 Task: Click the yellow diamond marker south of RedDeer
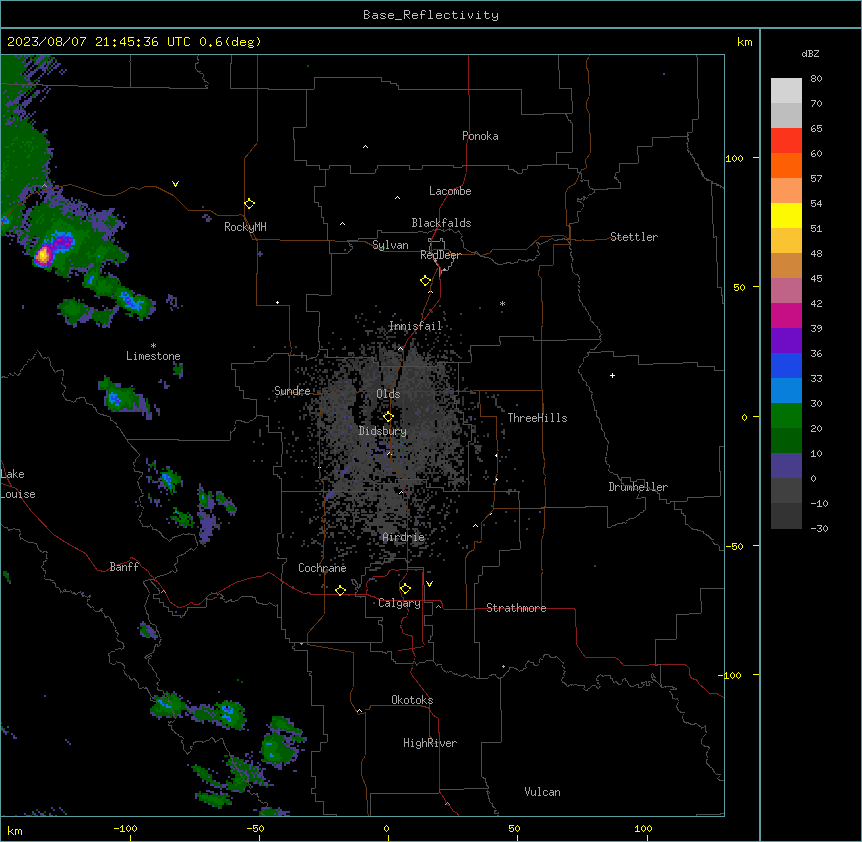pyautogui.click(x=425, y=281)
